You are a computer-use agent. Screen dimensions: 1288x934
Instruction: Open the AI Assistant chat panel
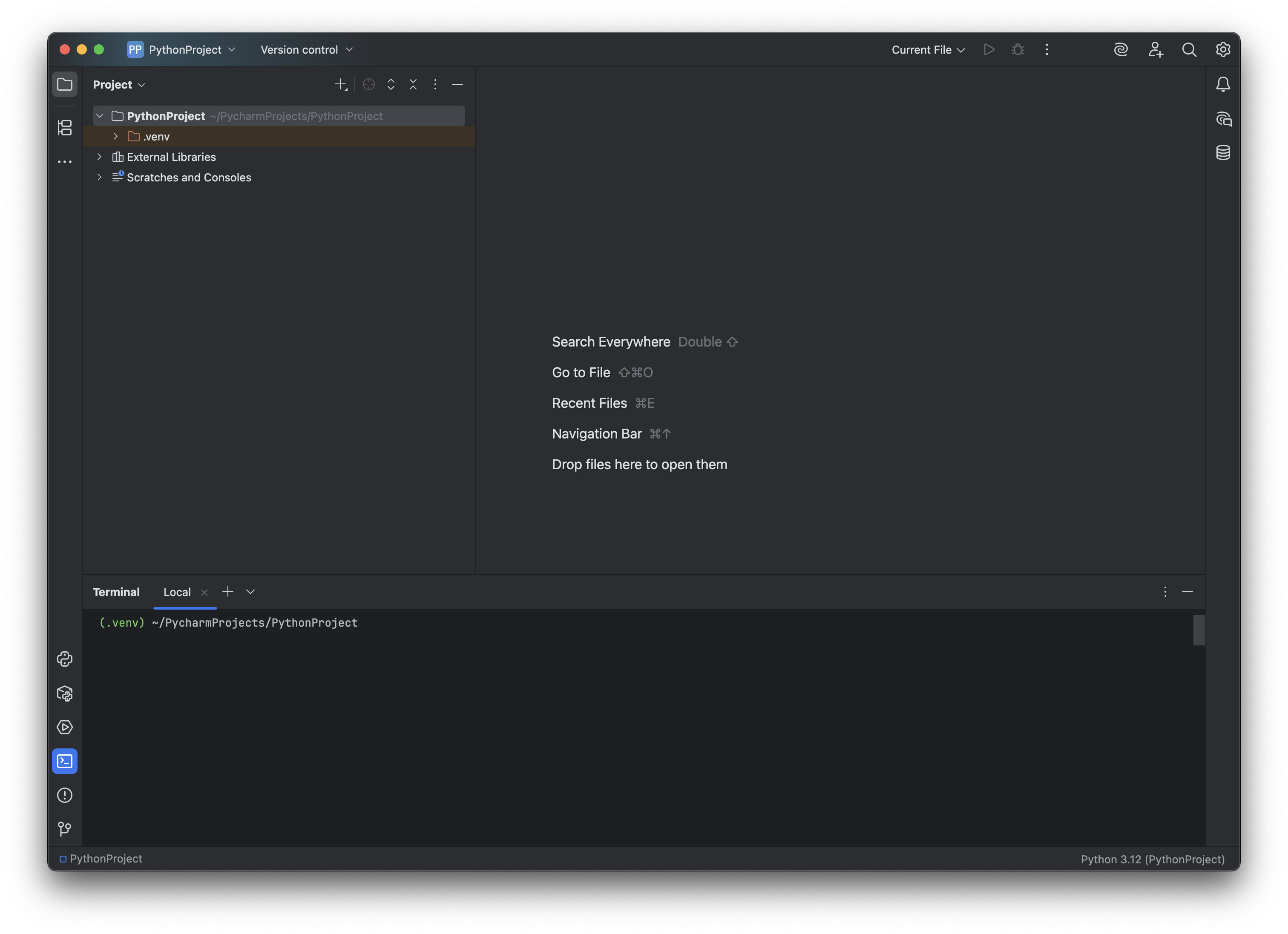(x=1223, y=119)
